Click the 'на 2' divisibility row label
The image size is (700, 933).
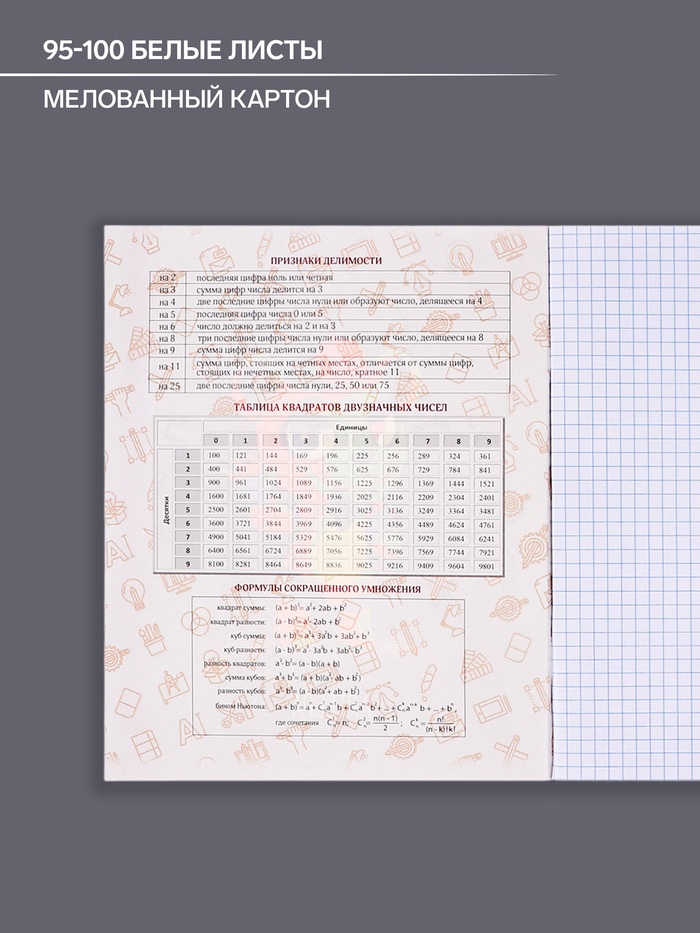[x=167, y=277]
